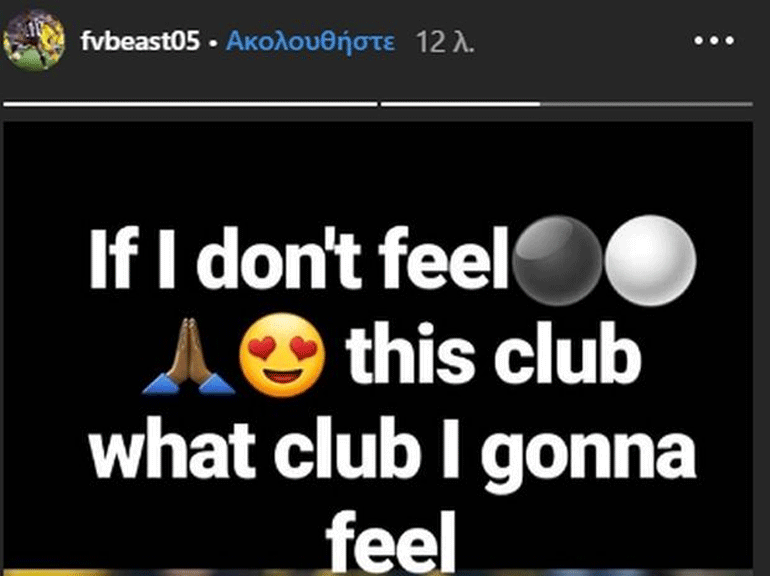This screenshot has width=770, height=576.
Task: Jump to the first completed story segment
Action: click(x=191, y=104)
